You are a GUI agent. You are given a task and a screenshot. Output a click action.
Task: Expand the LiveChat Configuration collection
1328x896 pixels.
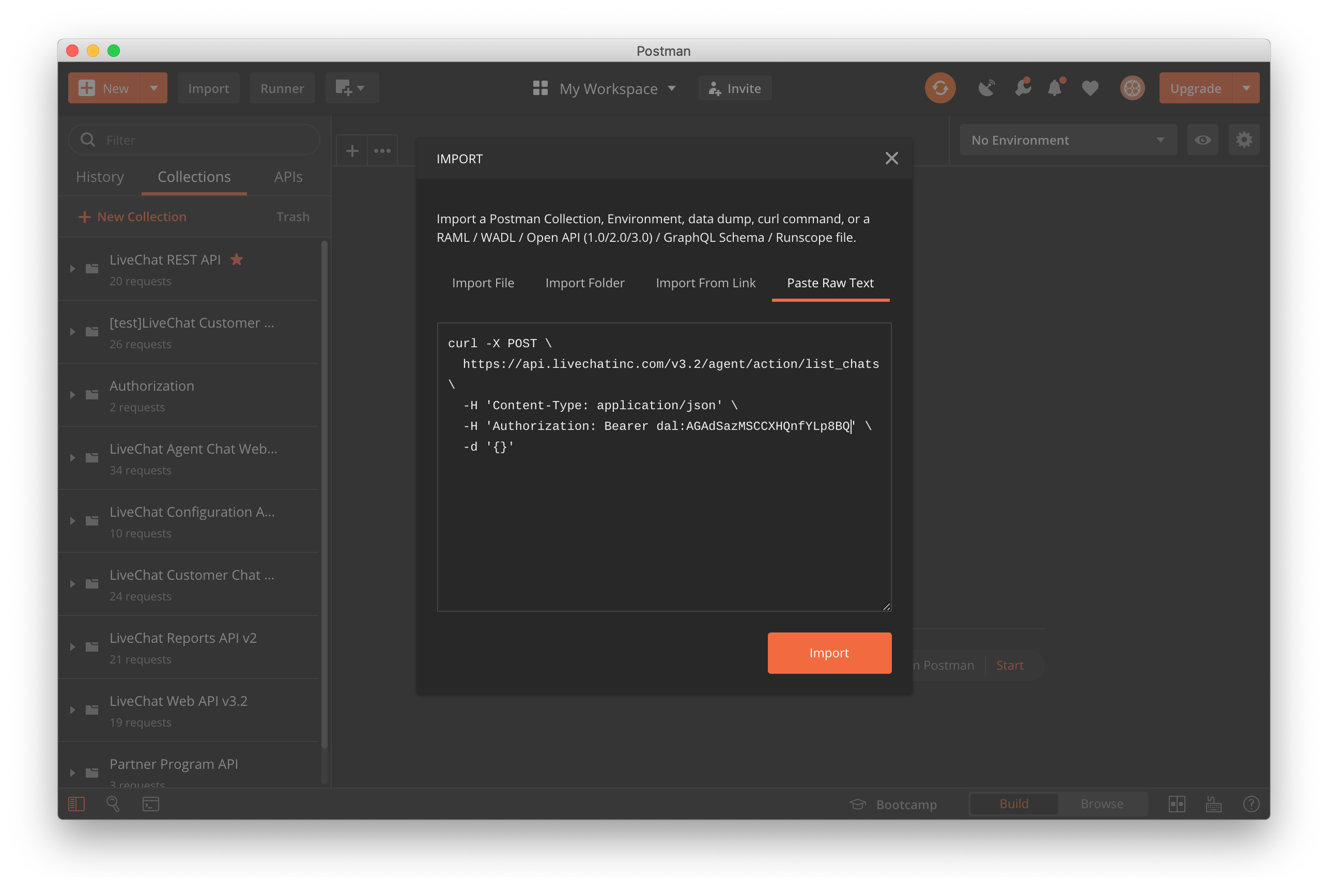72,520
